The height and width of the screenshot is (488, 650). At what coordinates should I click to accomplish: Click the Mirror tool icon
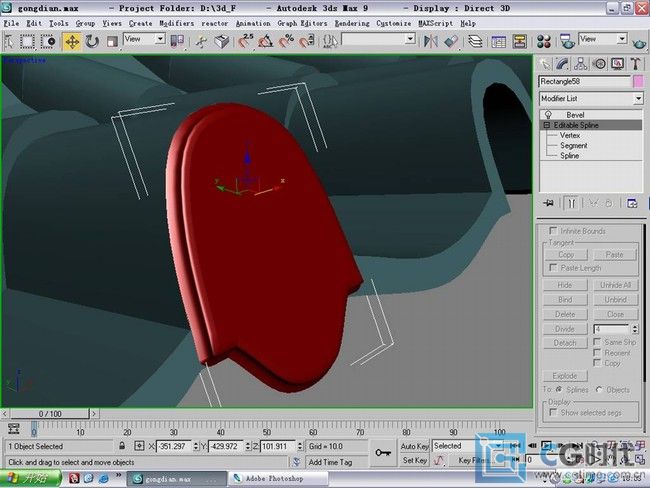click(x=431, y=41)
